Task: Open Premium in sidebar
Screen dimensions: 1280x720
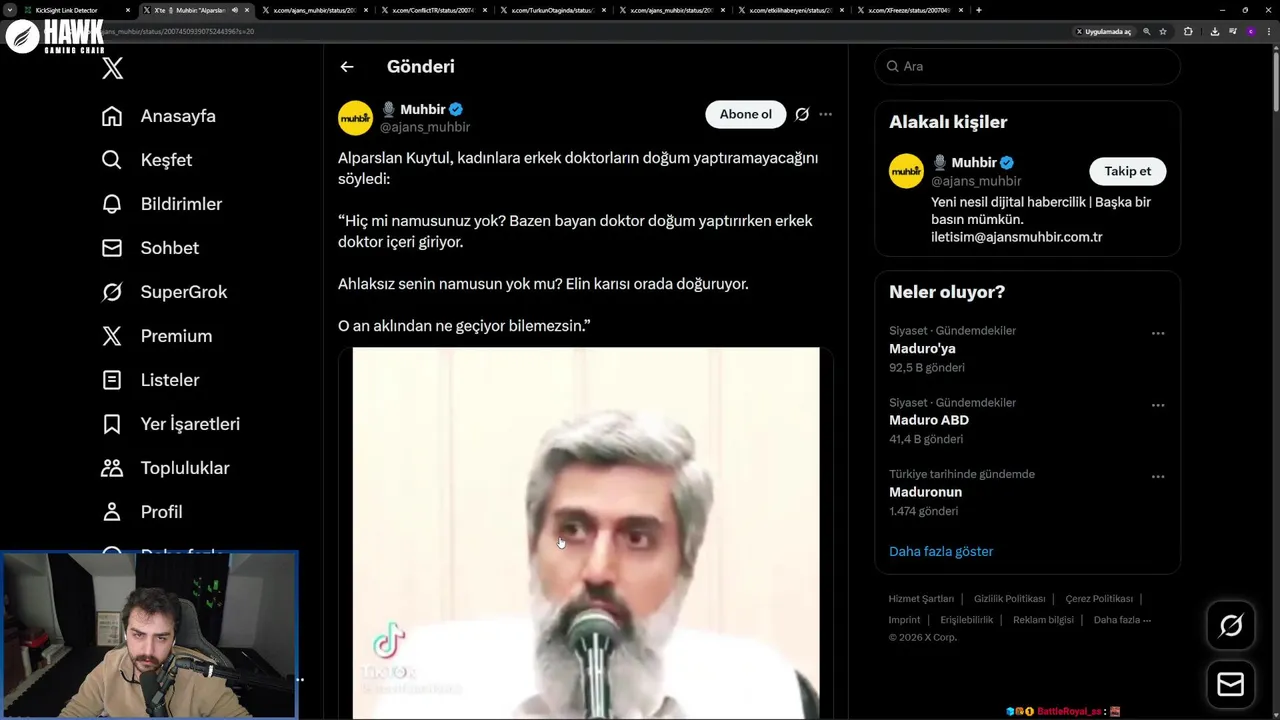Action: (157, 336)
